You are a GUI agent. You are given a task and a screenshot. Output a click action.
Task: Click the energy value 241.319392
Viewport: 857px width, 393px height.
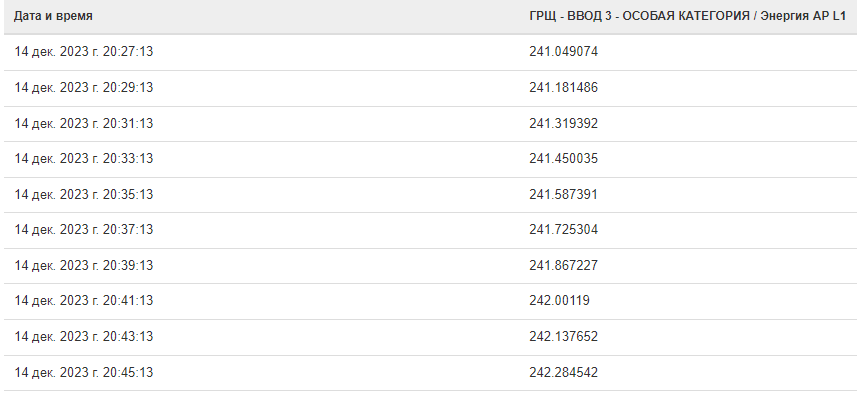pyautogui.click(x=563, y=124)
